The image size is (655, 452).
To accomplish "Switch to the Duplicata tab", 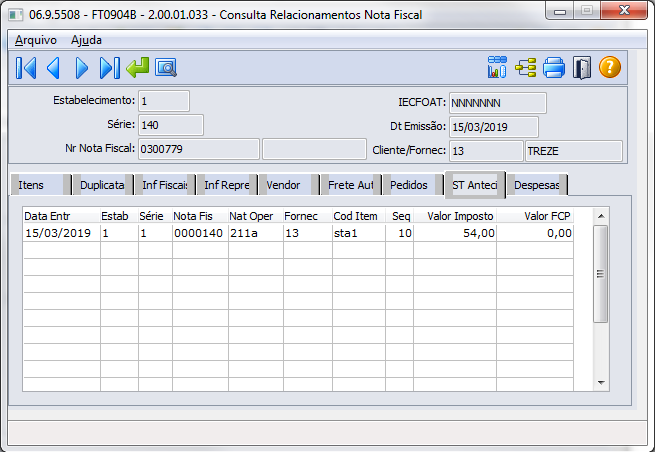I will (102, 185).
